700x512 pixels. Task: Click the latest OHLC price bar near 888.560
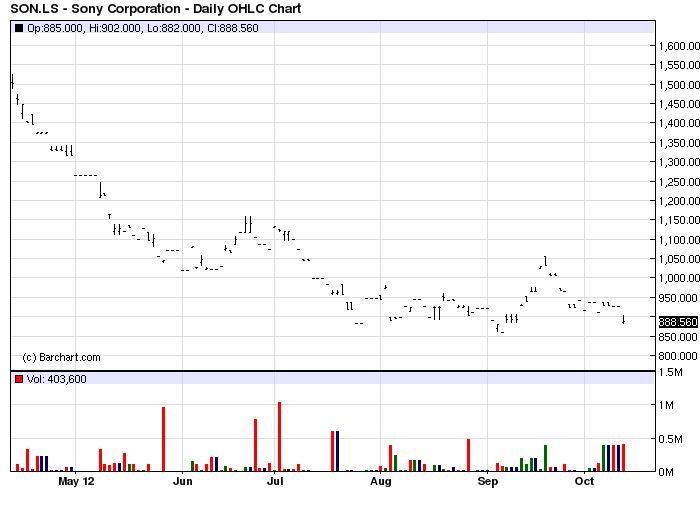(623, 319)
